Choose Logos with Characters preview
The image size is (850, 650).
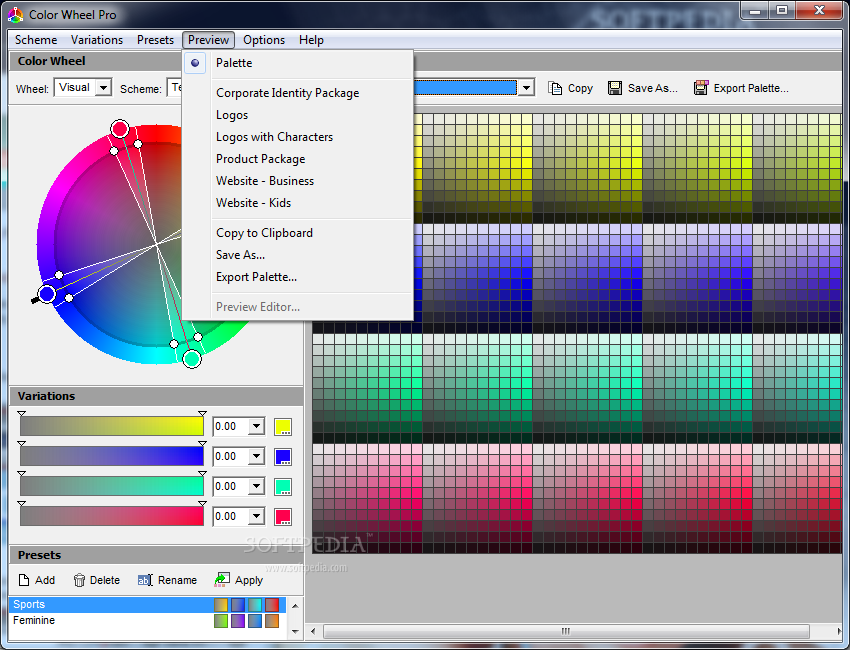tap(274, 137)
